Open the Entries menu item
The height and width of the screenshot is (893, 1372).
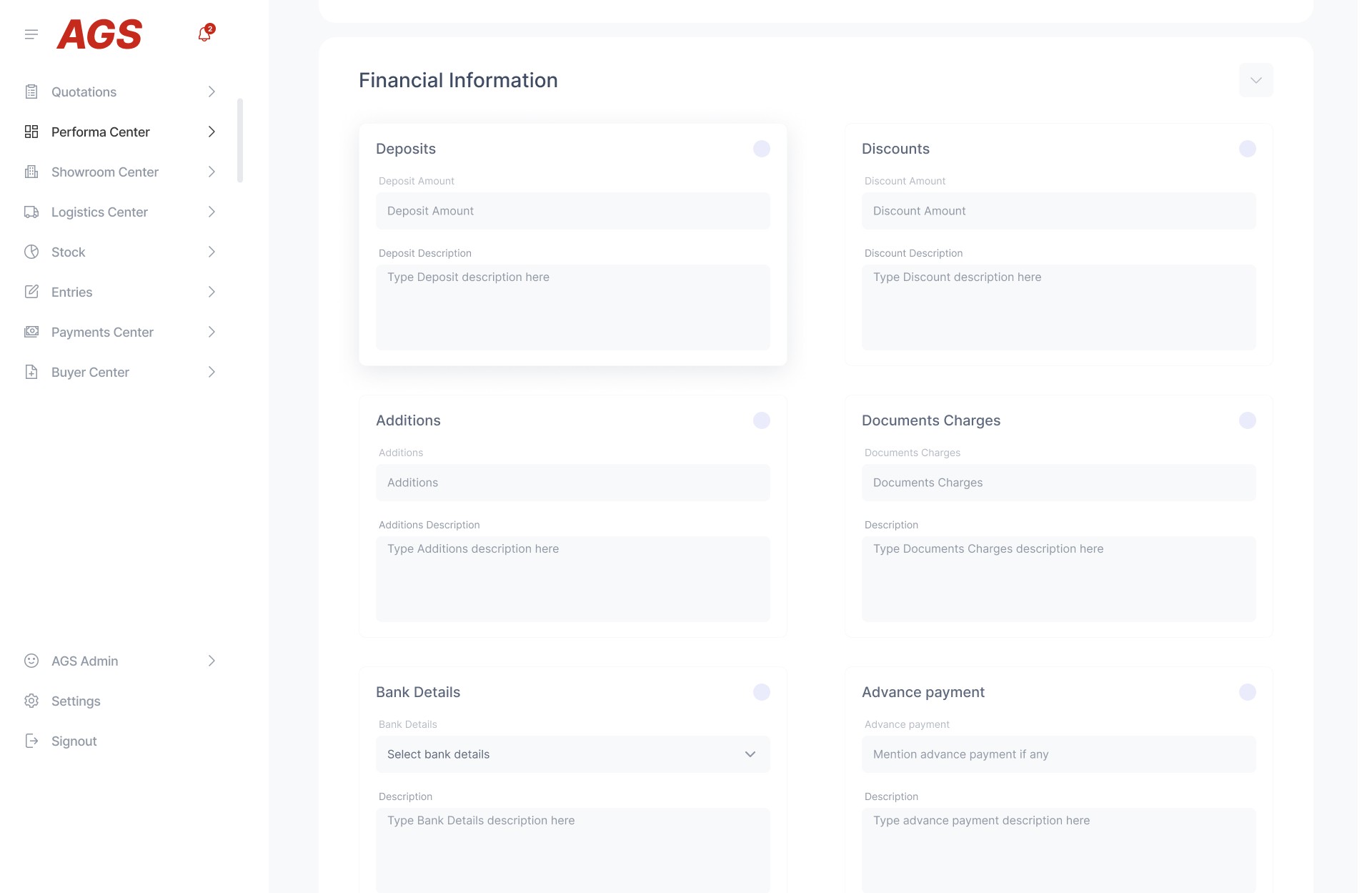click(x=72, y=292)
